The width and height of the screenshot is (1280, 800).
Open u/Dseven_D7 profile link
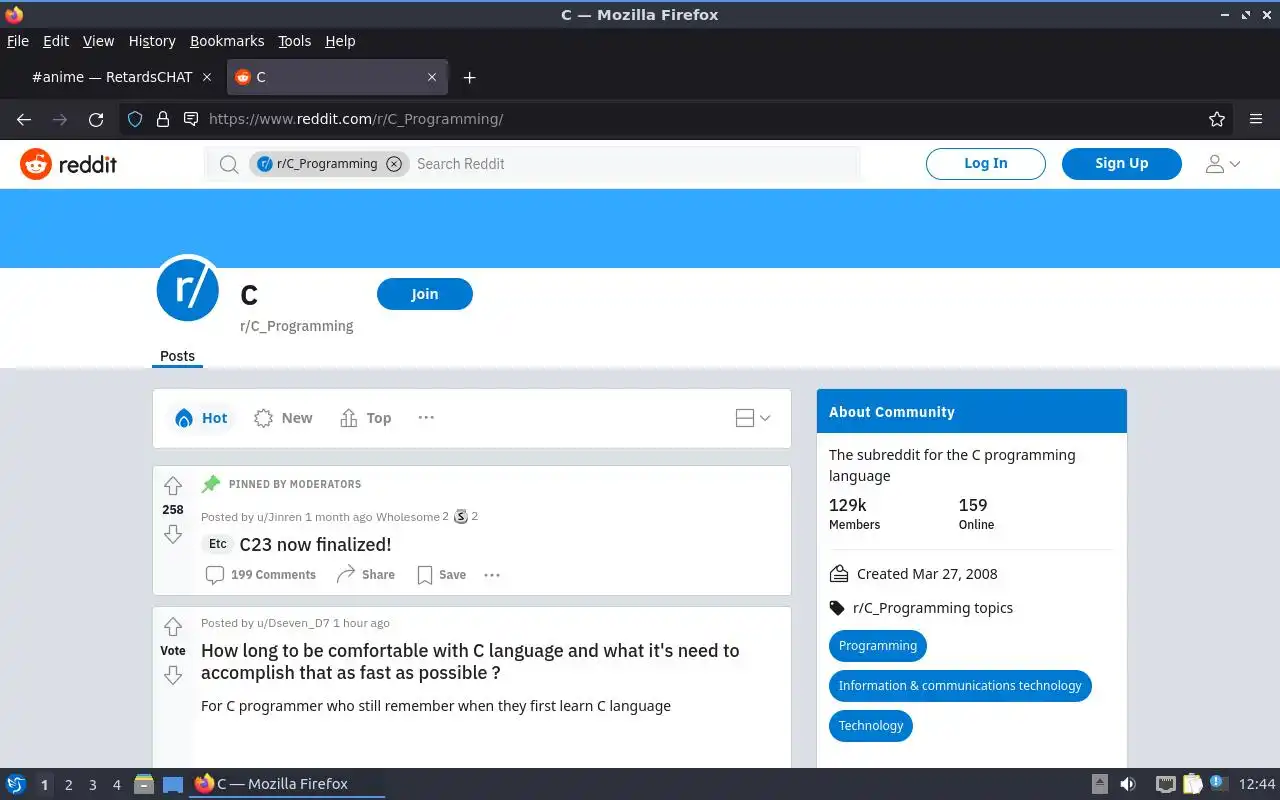[293, 623]
